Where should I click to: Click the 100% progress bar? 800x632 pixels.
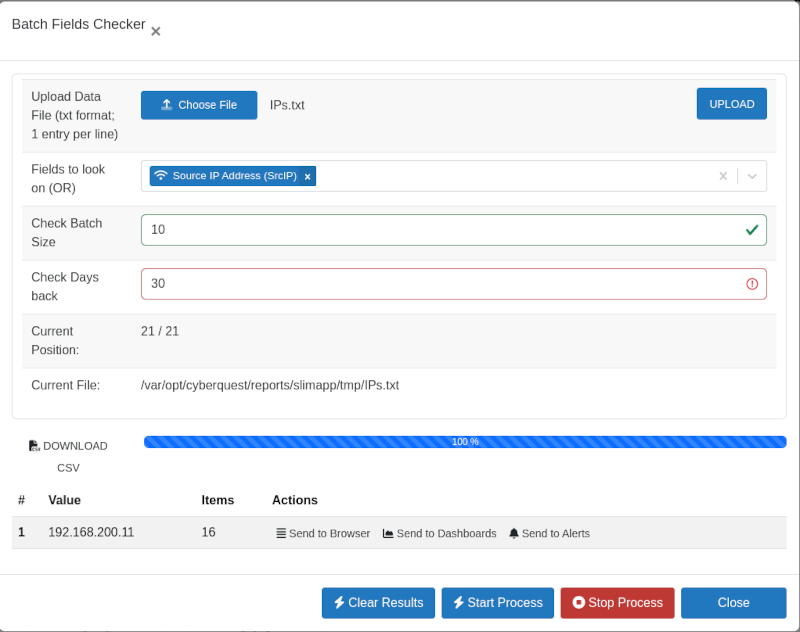(465, 442)
